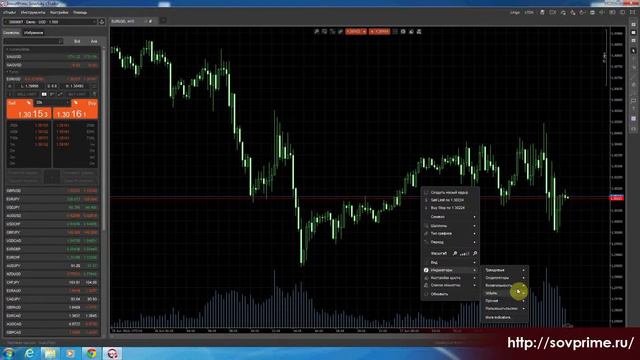Focus the symbol search field
Viewport: 640px width, 360px height.
[33, 41]
